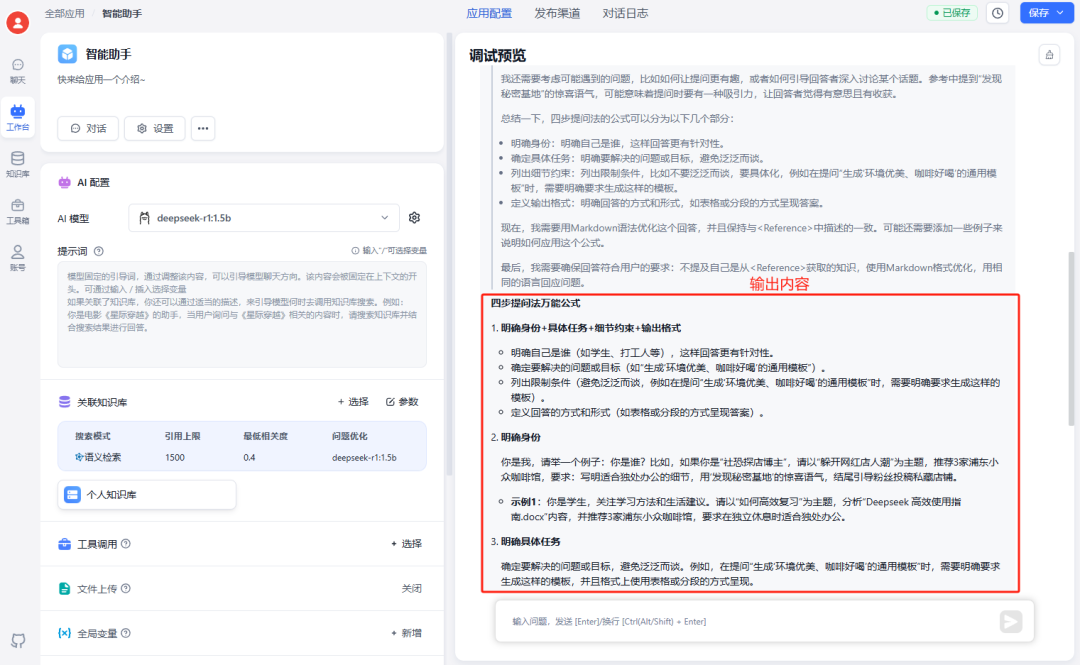This screenshot has width=1080, height=665.
Task: Click the clear chat icon in 调试预览
Action: [x=1049, y=55]
